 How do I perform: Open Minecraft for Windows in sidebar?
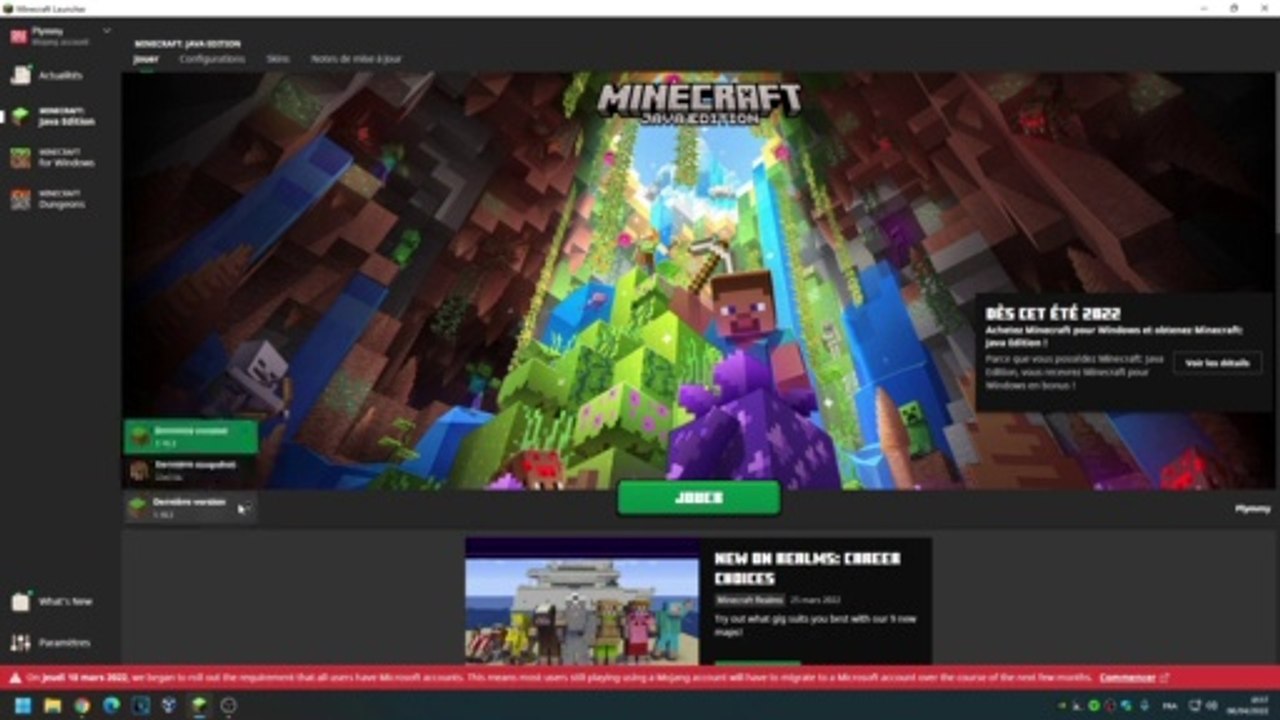tap(56, 158)
